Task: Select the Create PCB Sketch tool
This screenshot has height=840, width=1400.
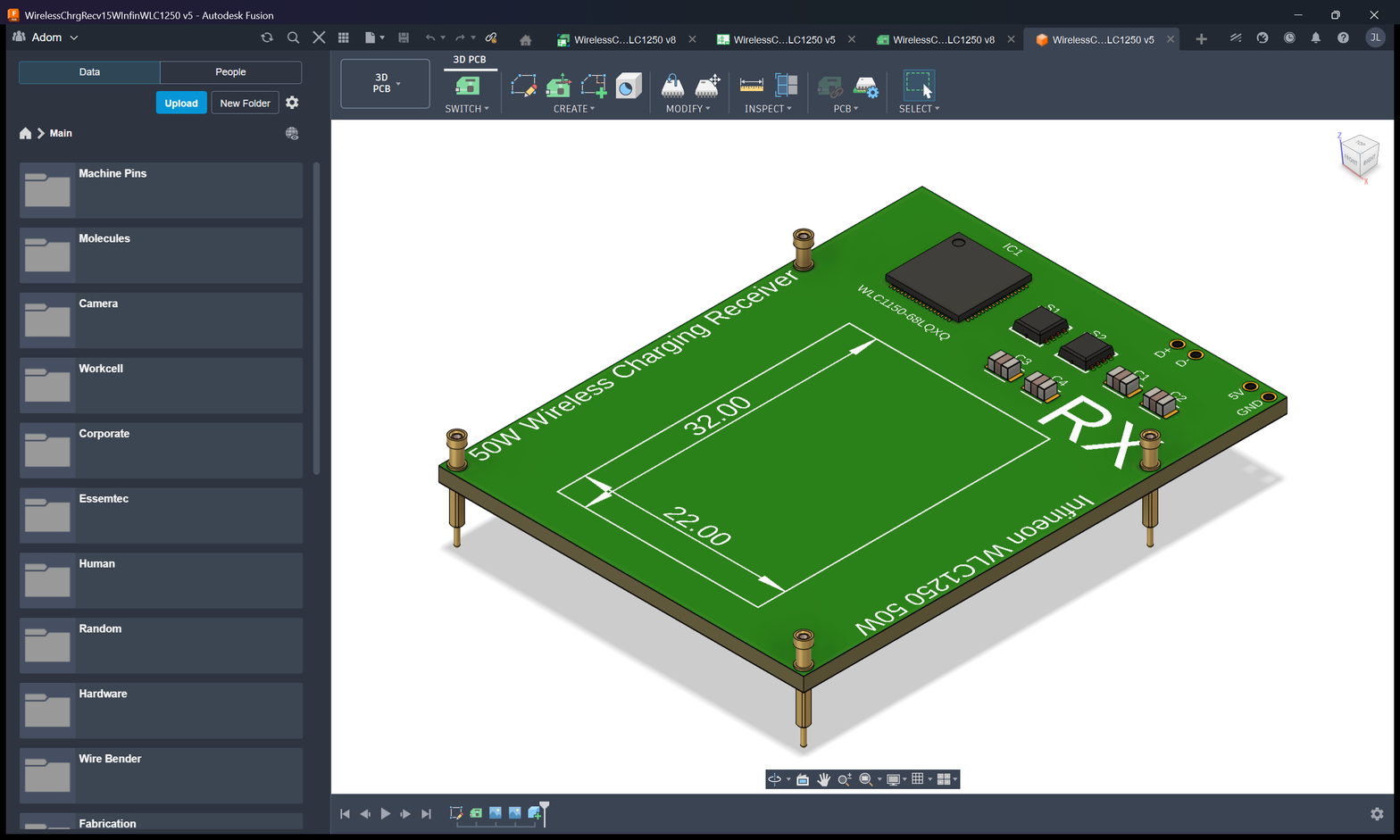Action: 524,86
